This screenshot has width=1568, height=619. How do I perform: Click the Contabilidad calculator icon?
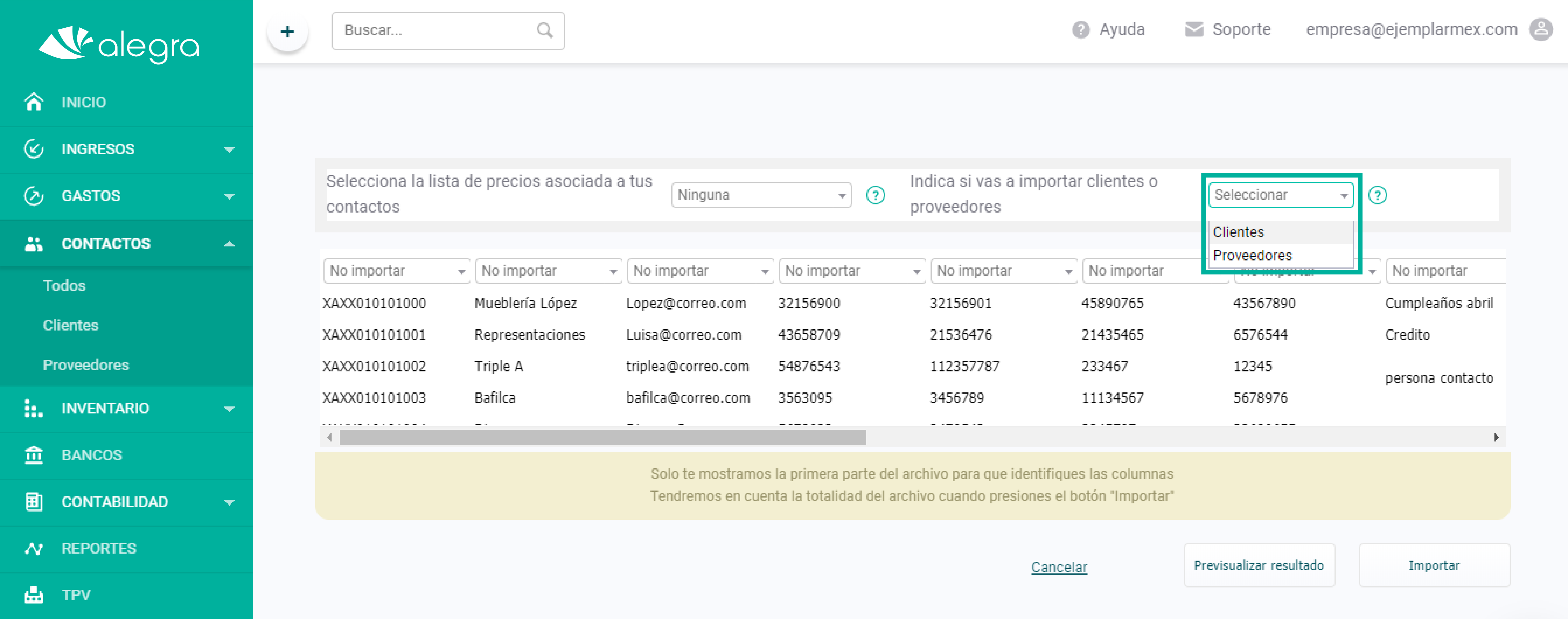(34, 502)
